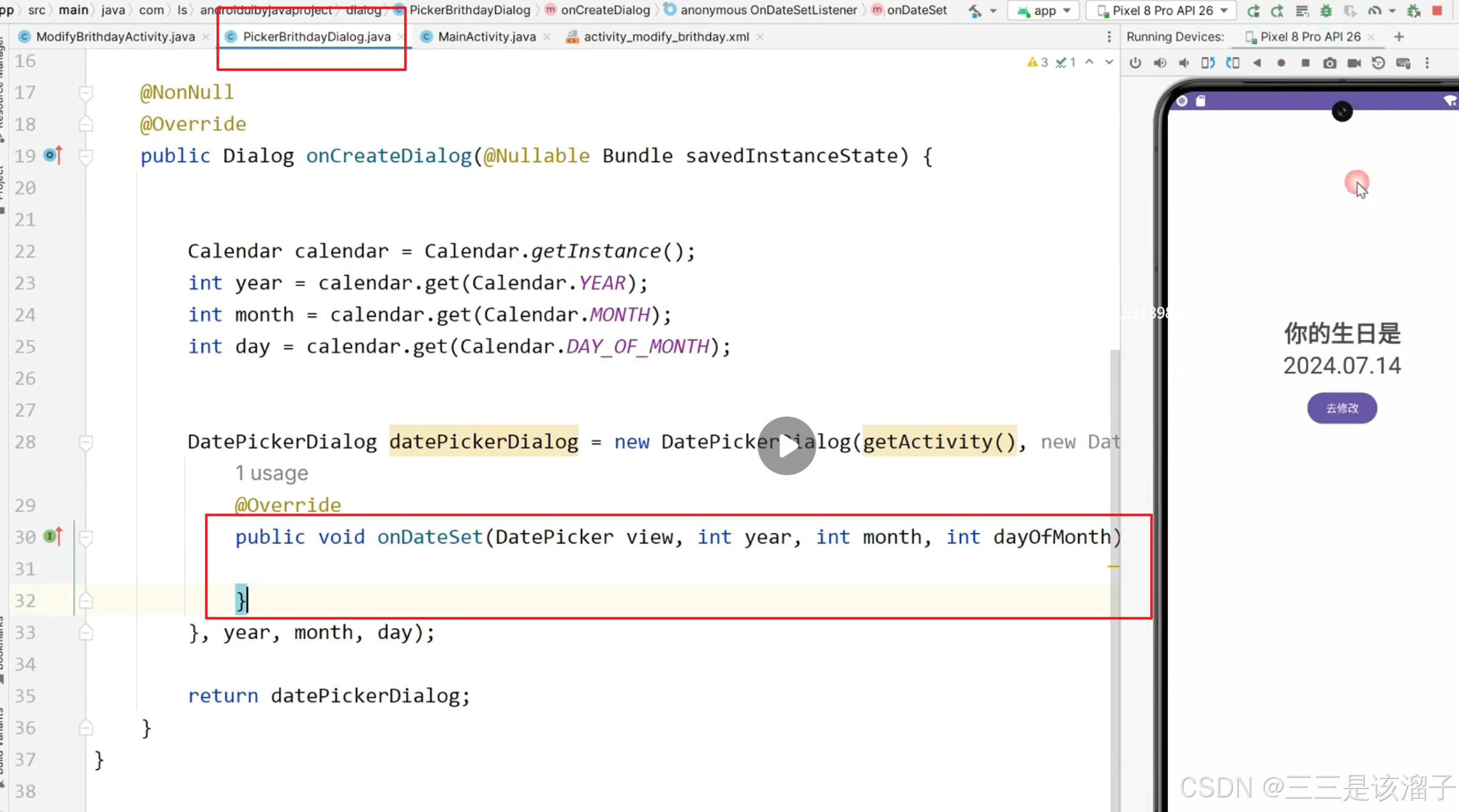Click the Rerun app icon

(1253, 11)
